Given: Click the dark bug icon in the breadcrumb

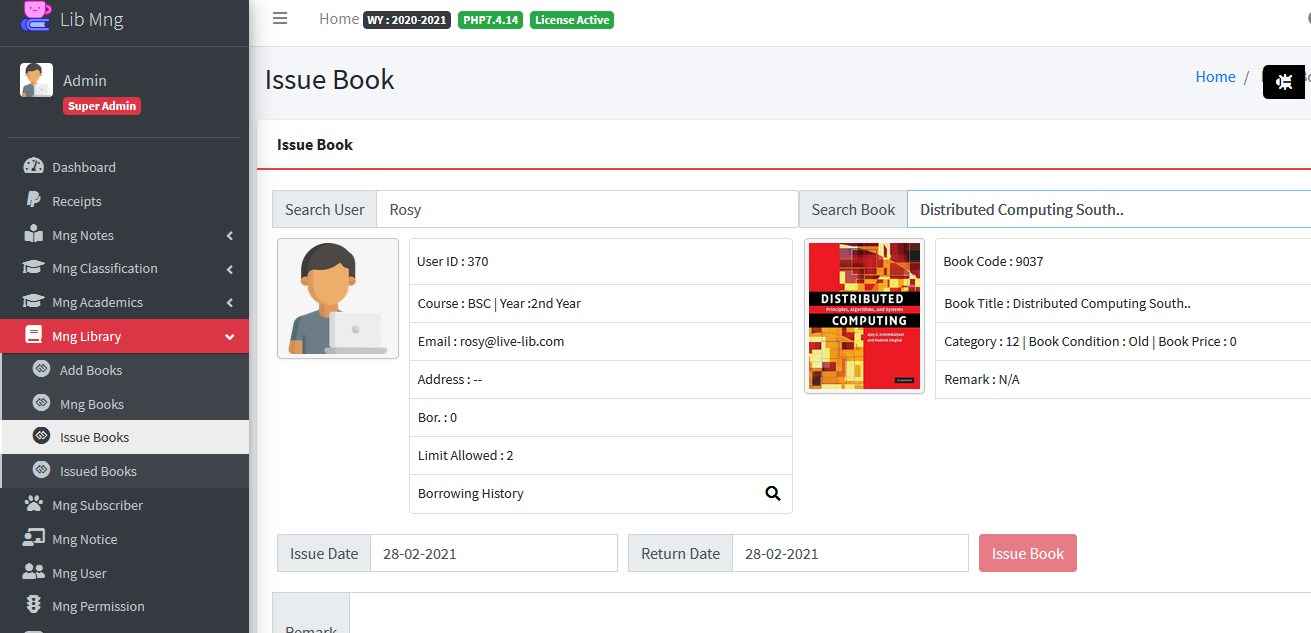Looking at the screenshot, I should [x=1283, y=82].
